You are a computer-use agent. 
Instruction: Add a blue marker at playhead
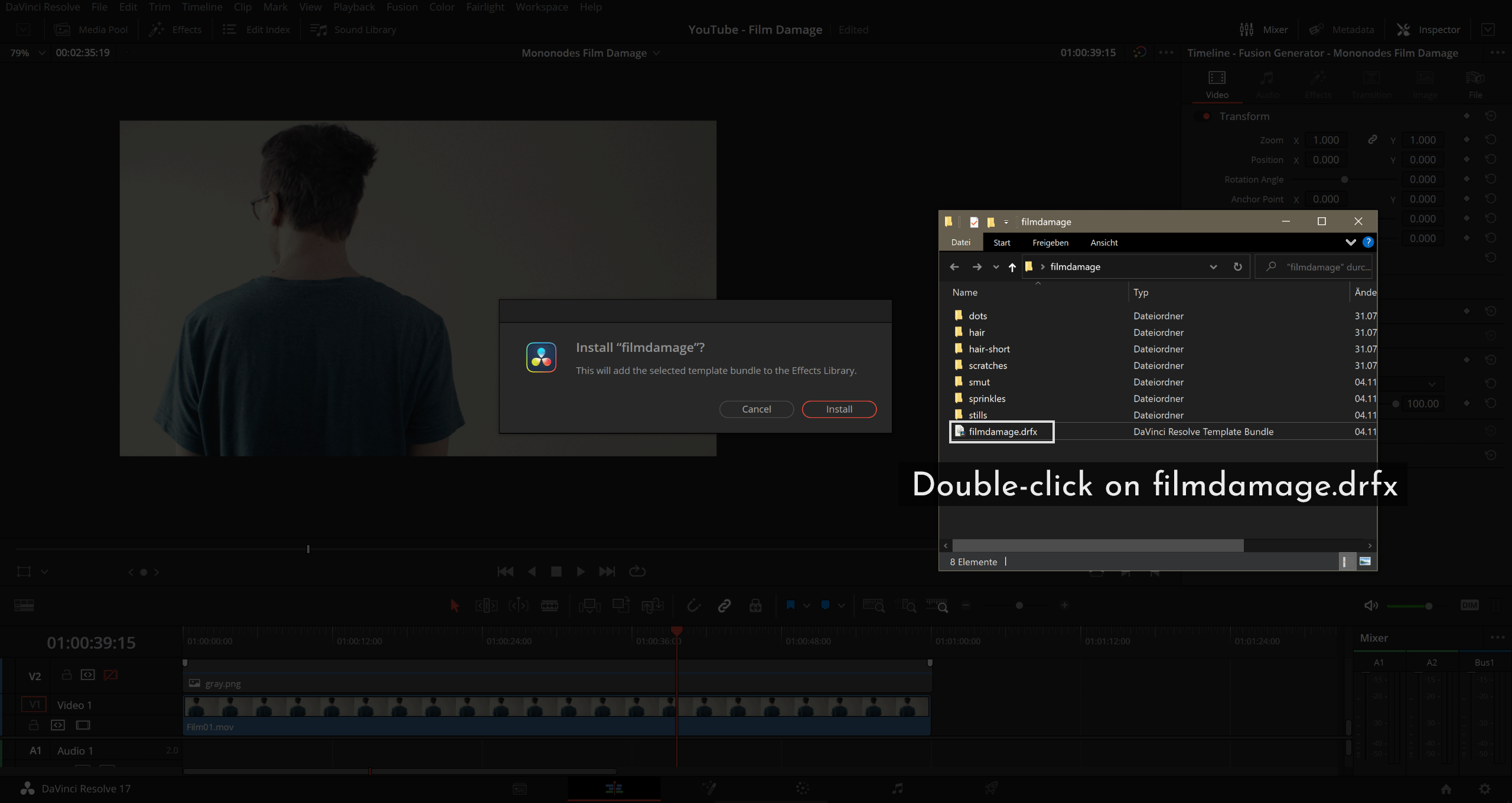point(826,605)
